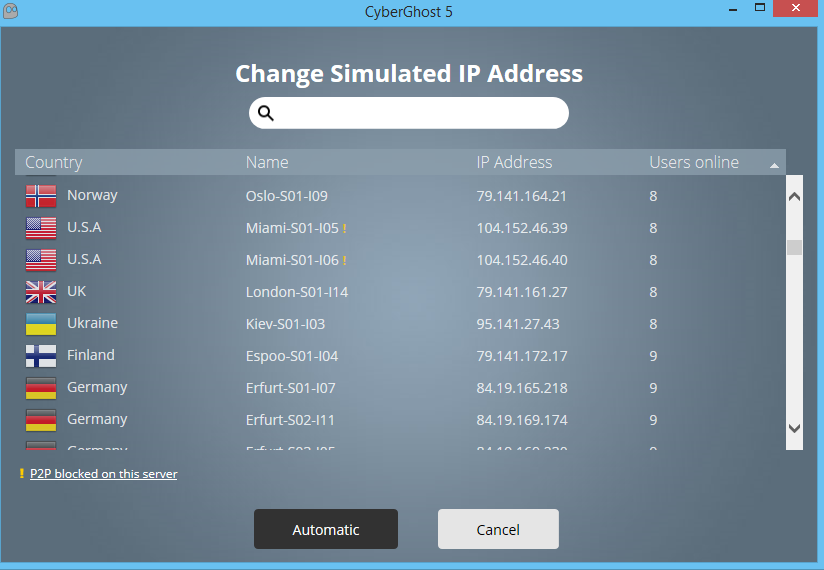
Task: Focus the server search input field
Action: click(409, 113)
